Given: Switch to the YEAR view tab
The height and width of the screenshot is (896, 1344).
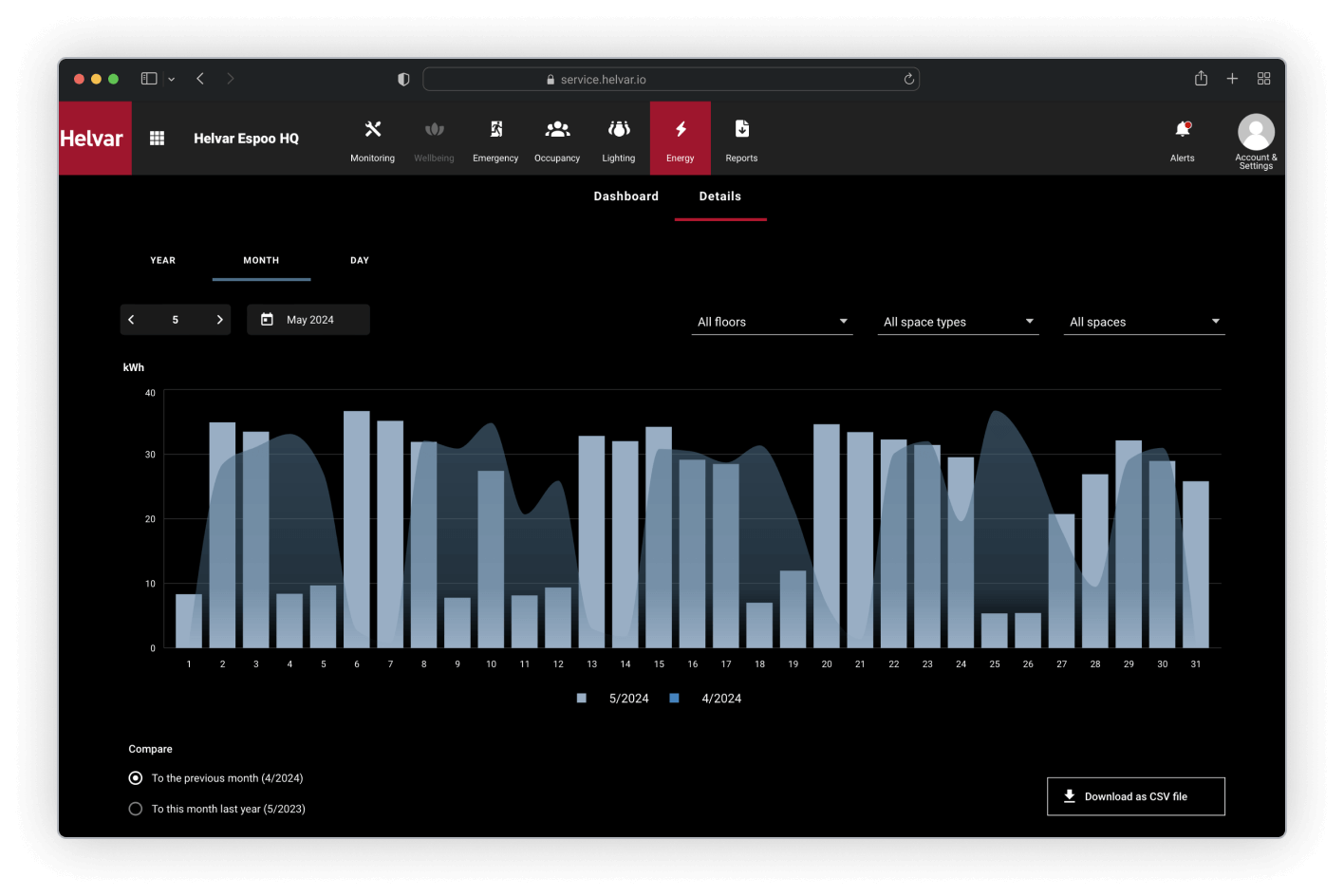Looking at the screenshot, I should click(x=163, y=260).
